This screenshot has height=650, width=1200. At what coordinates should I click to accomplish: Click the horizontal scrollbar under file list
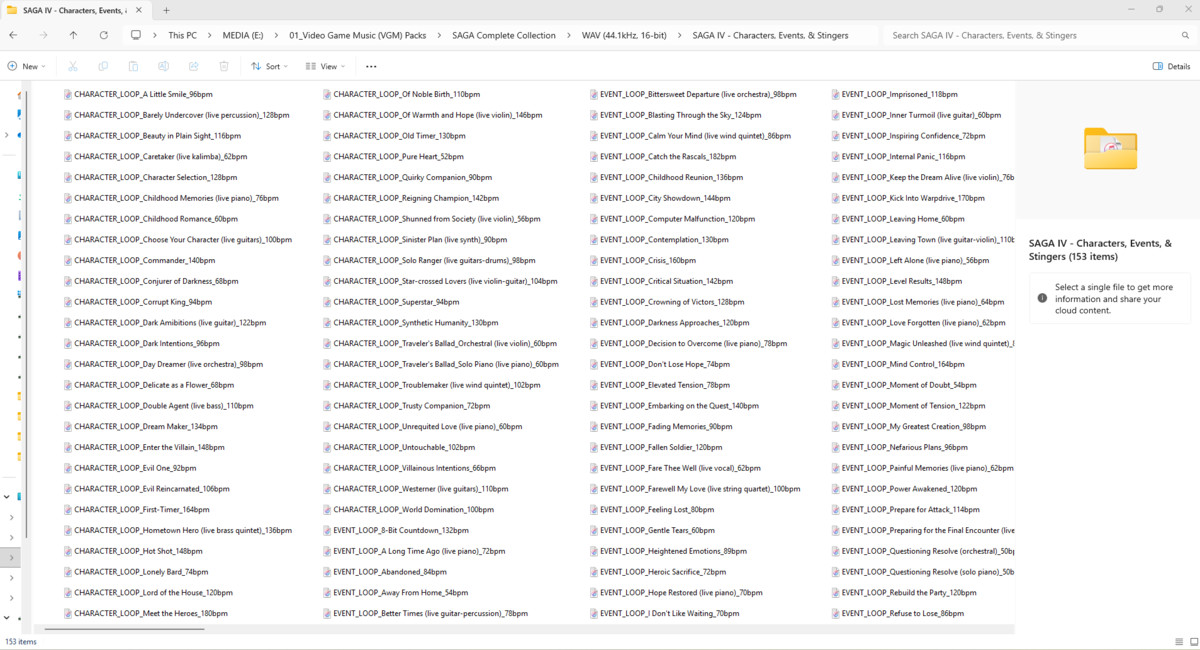[120, 629]
